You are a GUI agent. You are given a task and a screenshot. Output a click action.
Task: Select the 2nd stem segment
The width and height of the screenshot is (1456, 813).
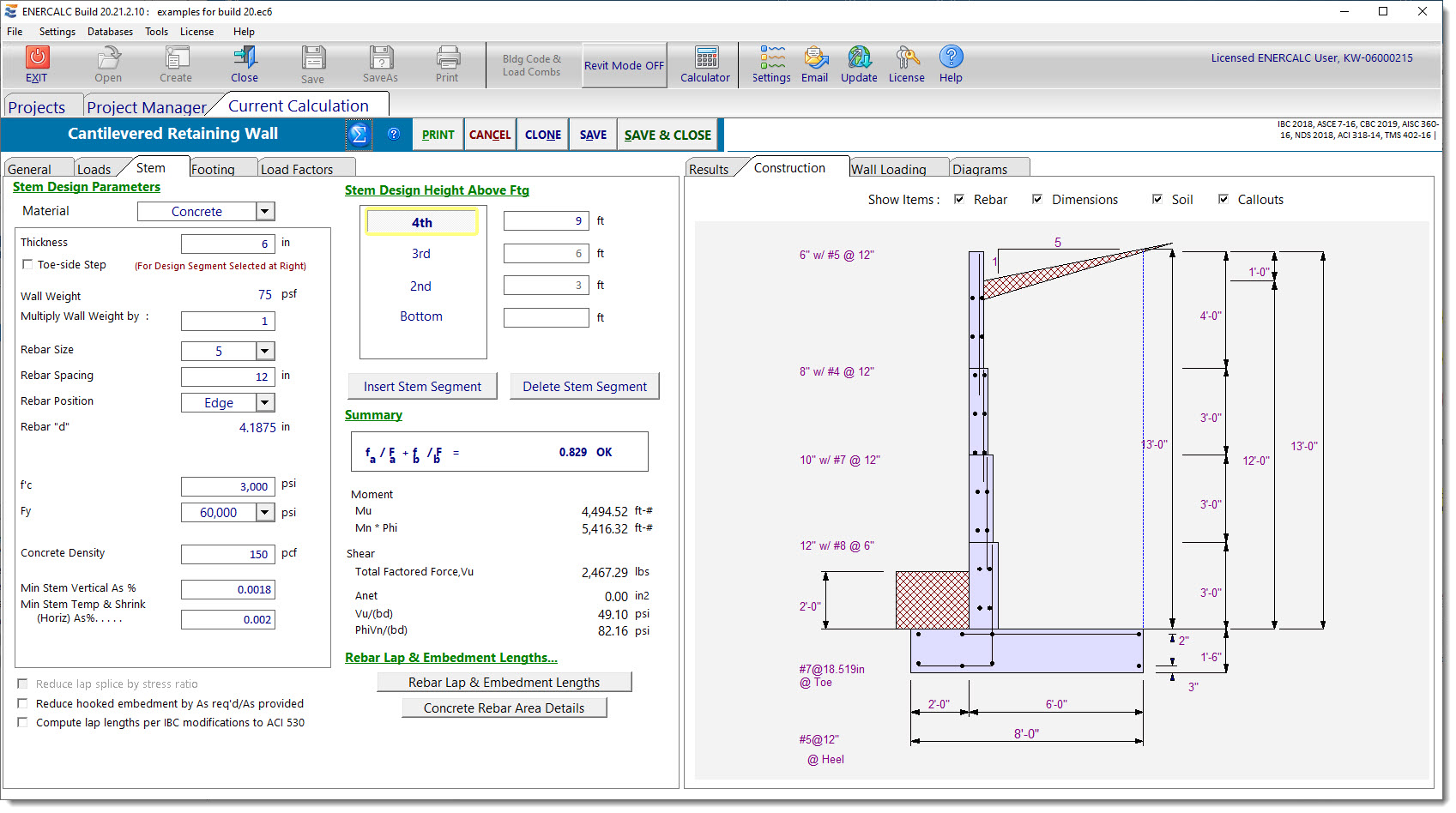421,286
